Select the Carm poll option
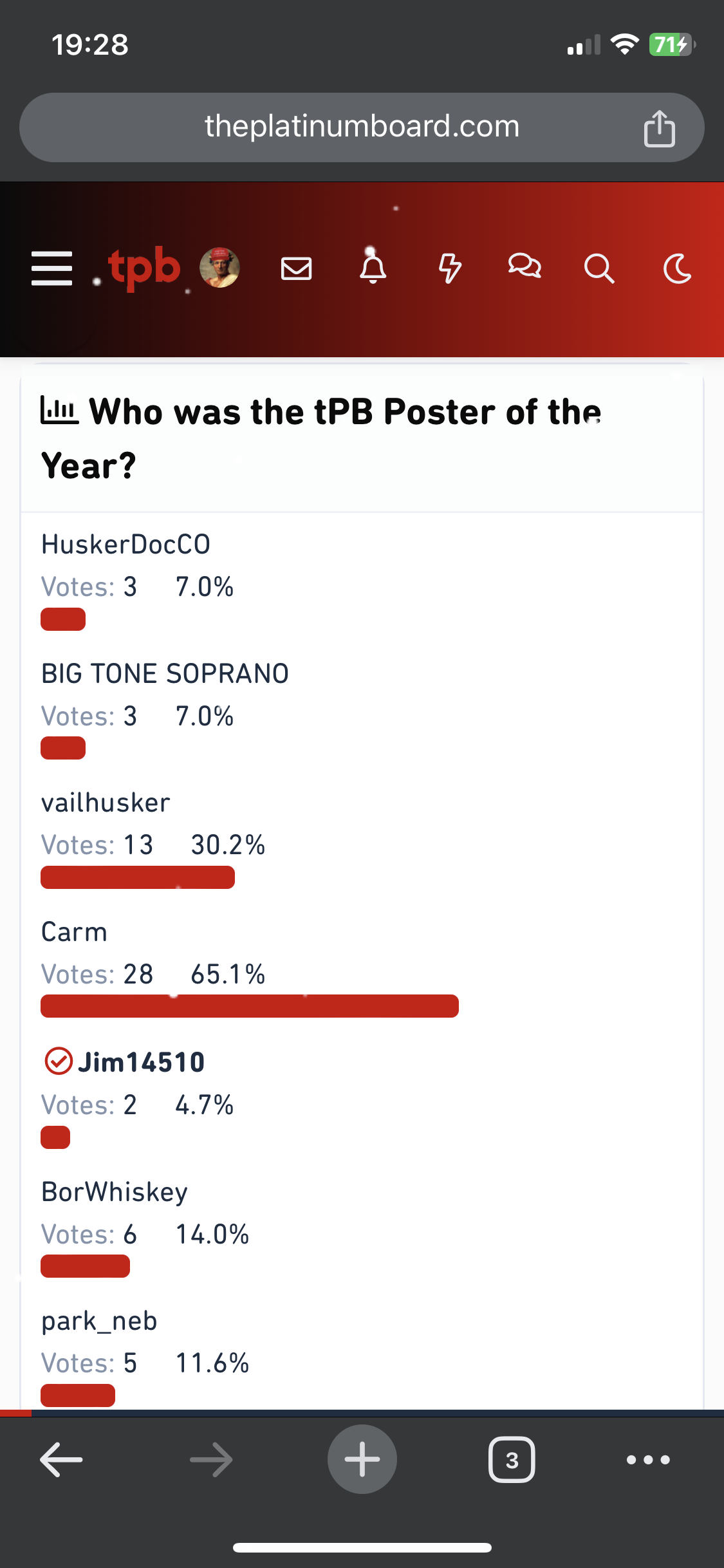 point(75,932)
